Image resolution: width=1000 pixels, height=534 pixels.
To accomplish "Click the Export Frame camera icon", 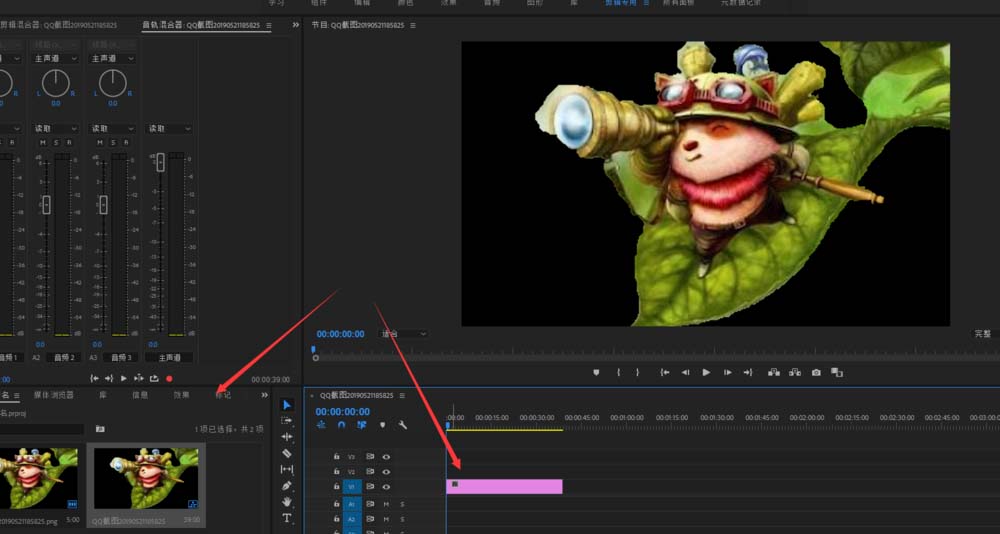I will (x=816, y=372).
